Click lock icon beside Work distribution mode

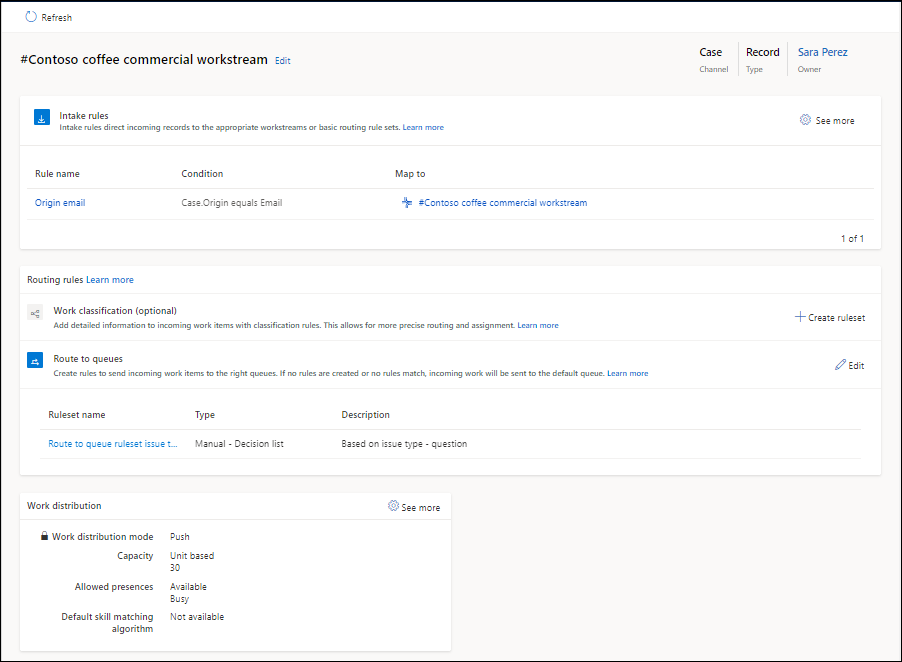(x=43, y=536)
